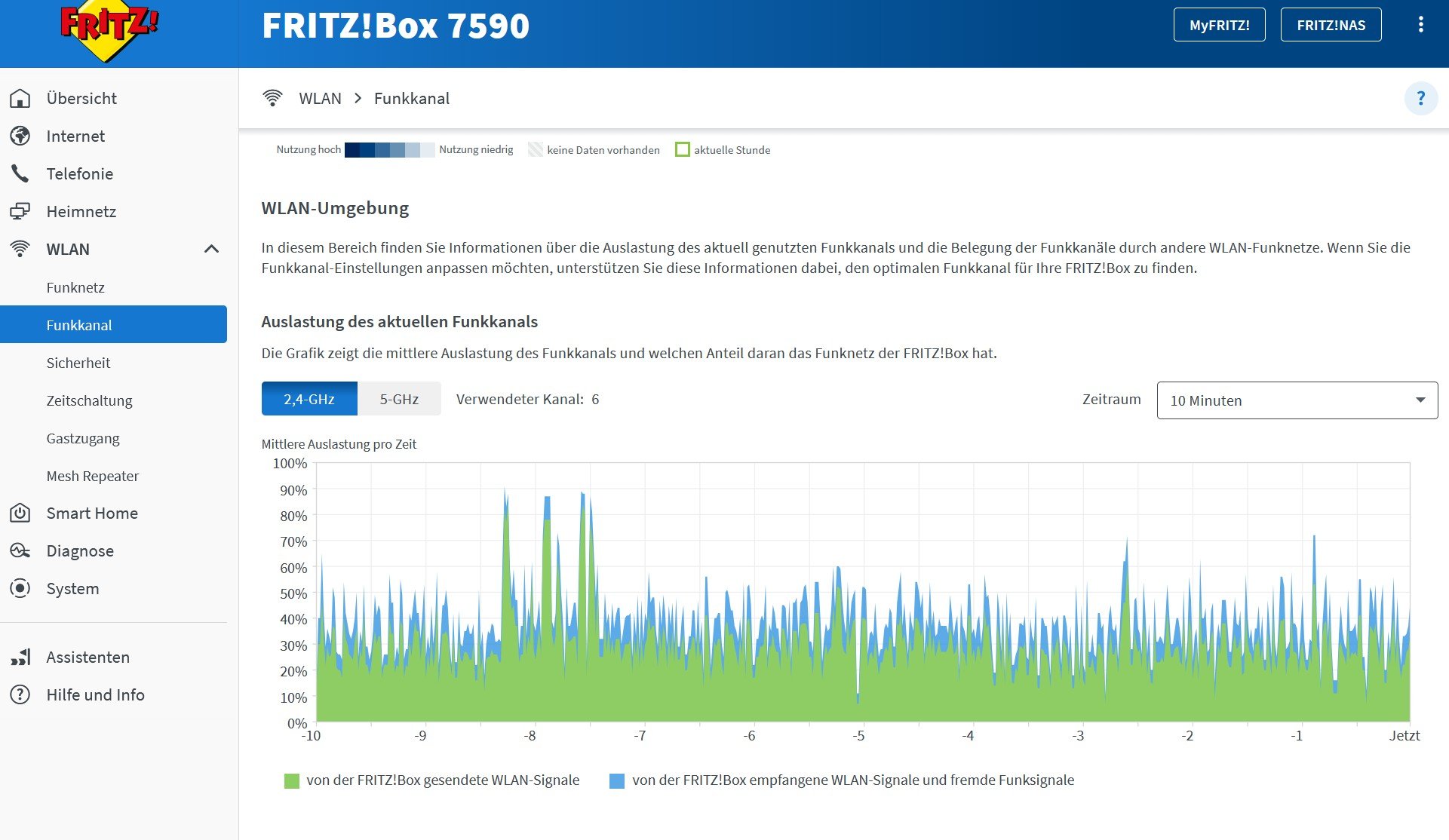The height and width of the screenshot is (840, 1449).
Task: Click the Telefonie phone icon
Action: 20,173
